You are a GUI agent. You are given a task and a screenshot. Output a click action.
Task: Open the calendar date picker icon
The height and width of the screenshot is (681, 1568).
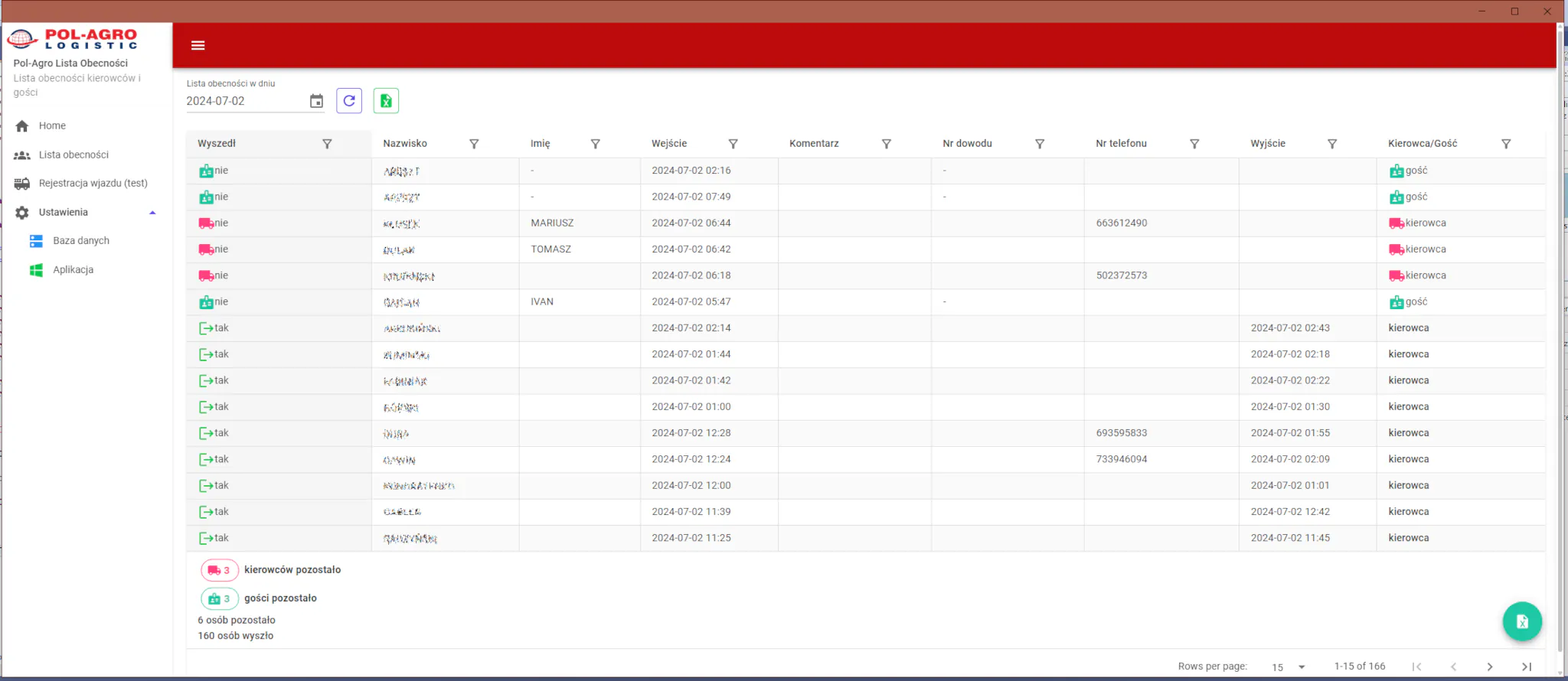tap(316, 101)
